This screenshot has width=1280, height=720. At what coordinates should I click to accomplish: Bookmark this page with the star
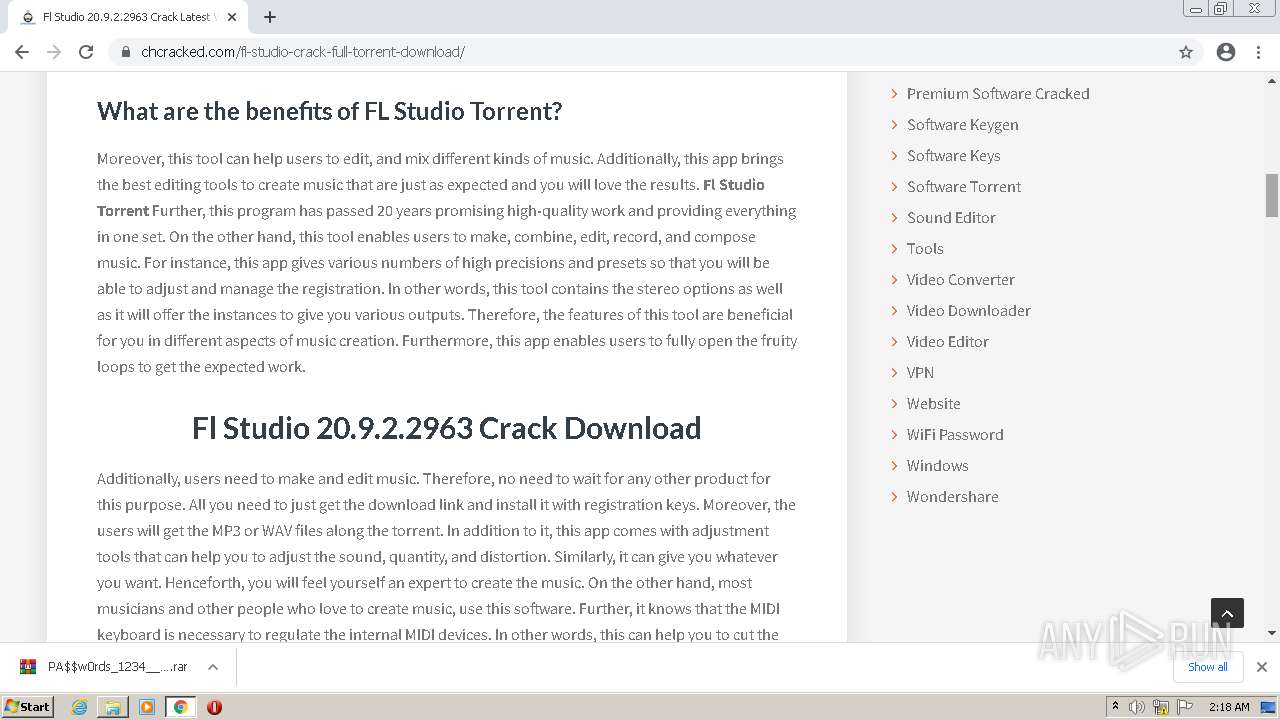(1186, 52)
